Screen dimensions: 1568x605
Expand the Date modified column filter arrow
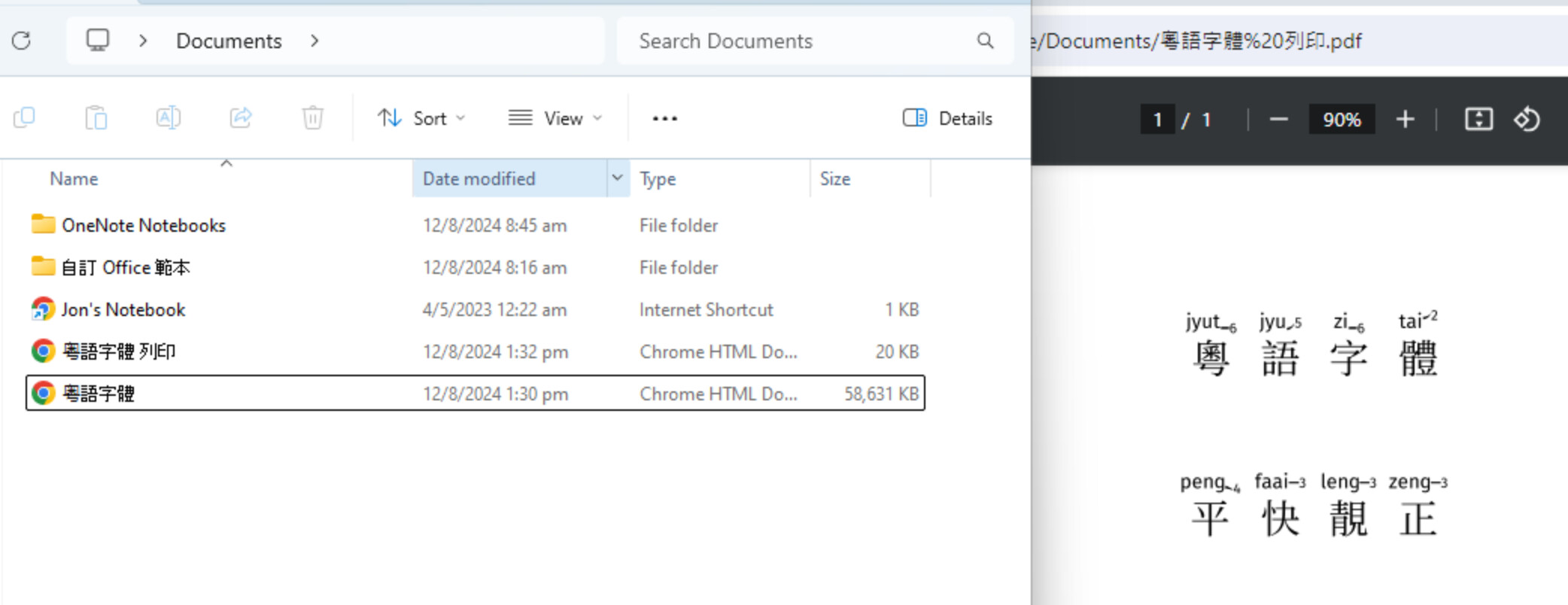tap(618, 178)
